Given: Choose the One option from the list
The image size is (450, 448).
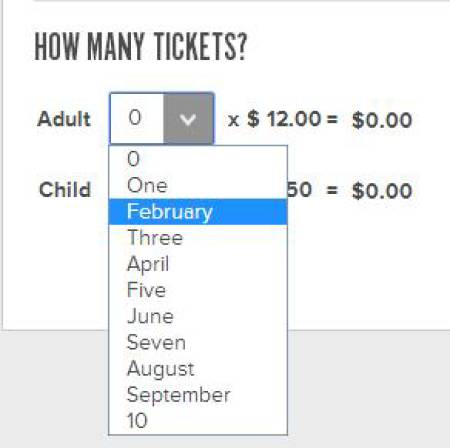Looking at the screenshot, I should point(198,185).
